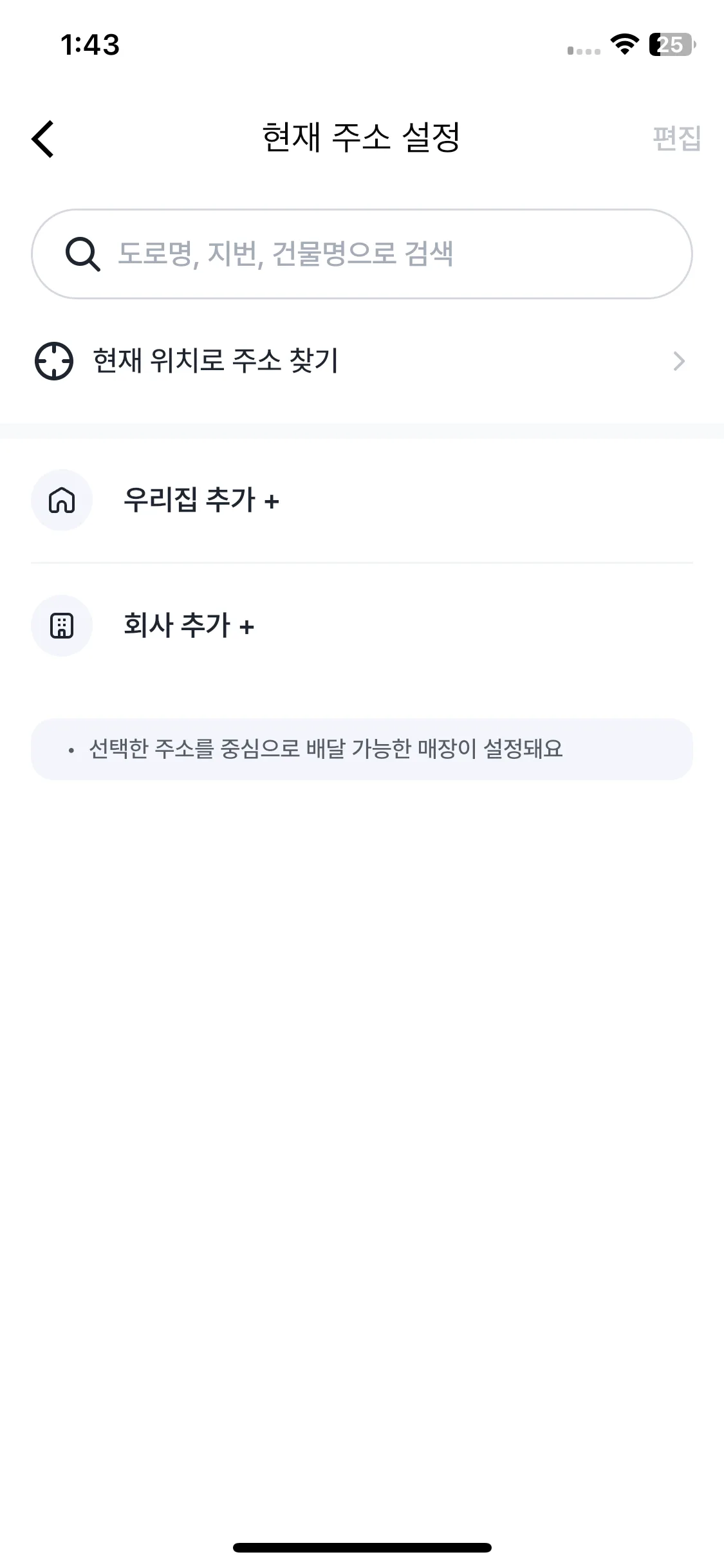Tap the Wi-Fi icon in the status bar

point(624,44)
